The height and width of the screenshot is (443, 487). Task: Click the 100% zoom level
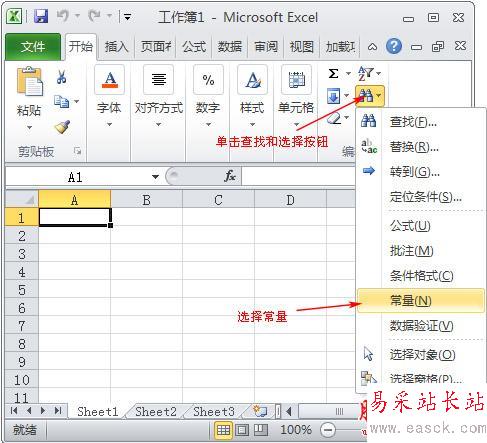(296, 430)
